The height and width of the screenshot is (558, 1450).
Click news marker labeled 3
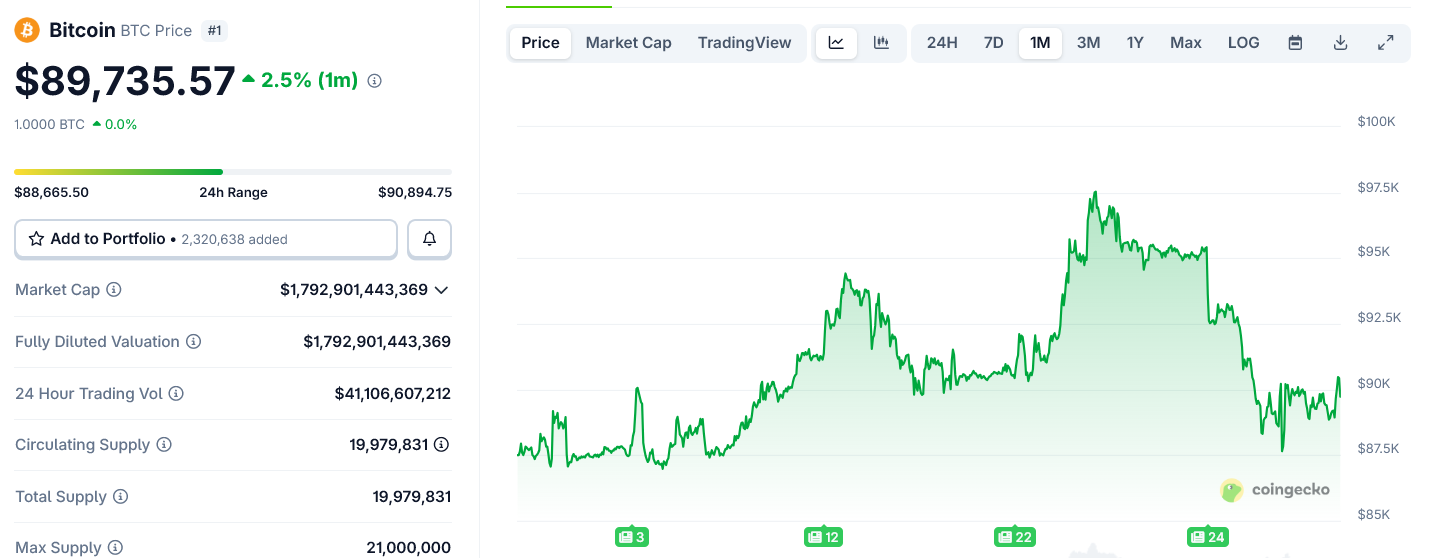pyautogui.click(x=632, y=537)
